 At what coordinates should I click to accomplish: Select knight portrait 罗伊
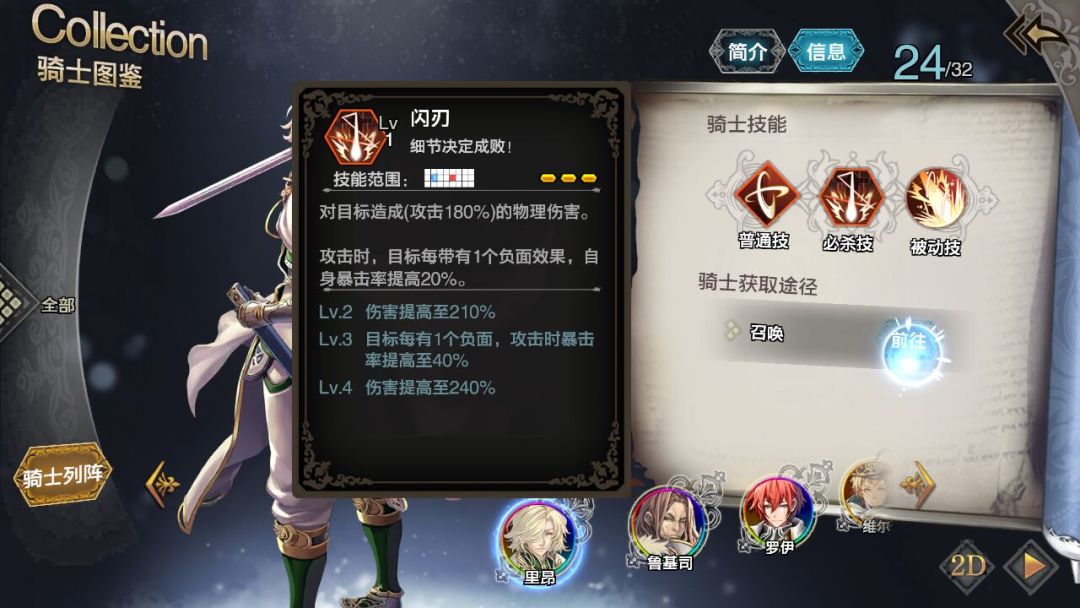pos(777,514)
